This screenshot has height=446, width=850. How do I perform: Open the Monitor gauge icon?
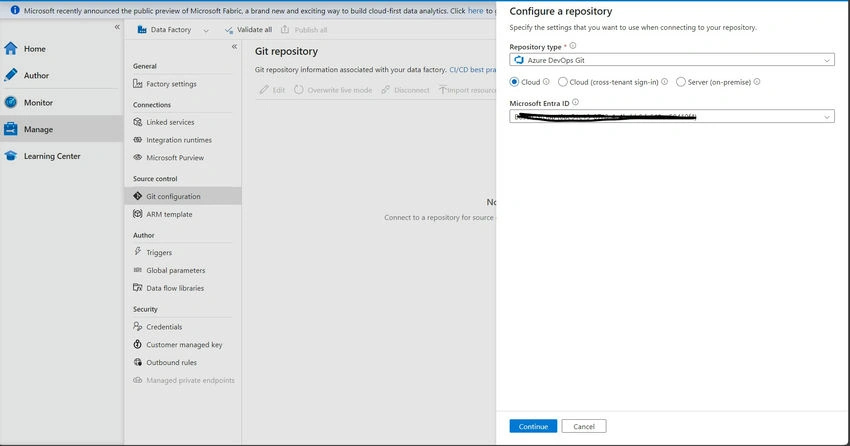11,102
